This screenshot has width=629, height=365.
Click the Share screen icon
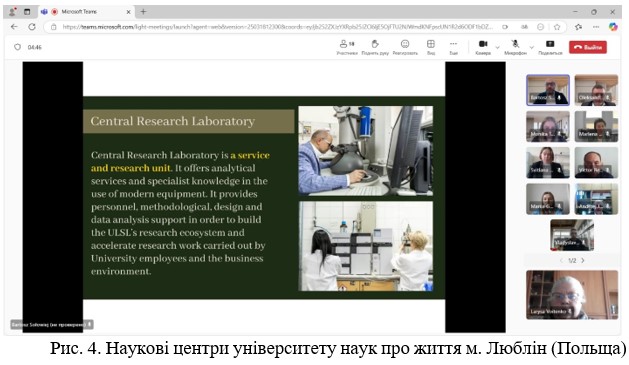pyautogui.click(x=550, y=44)
